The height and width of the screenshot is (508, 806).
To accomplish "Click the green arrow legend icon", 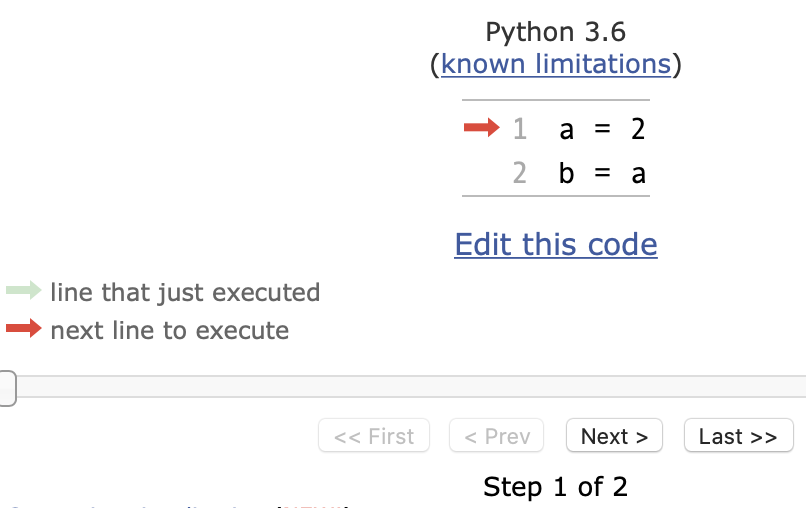I will point(24,290).
